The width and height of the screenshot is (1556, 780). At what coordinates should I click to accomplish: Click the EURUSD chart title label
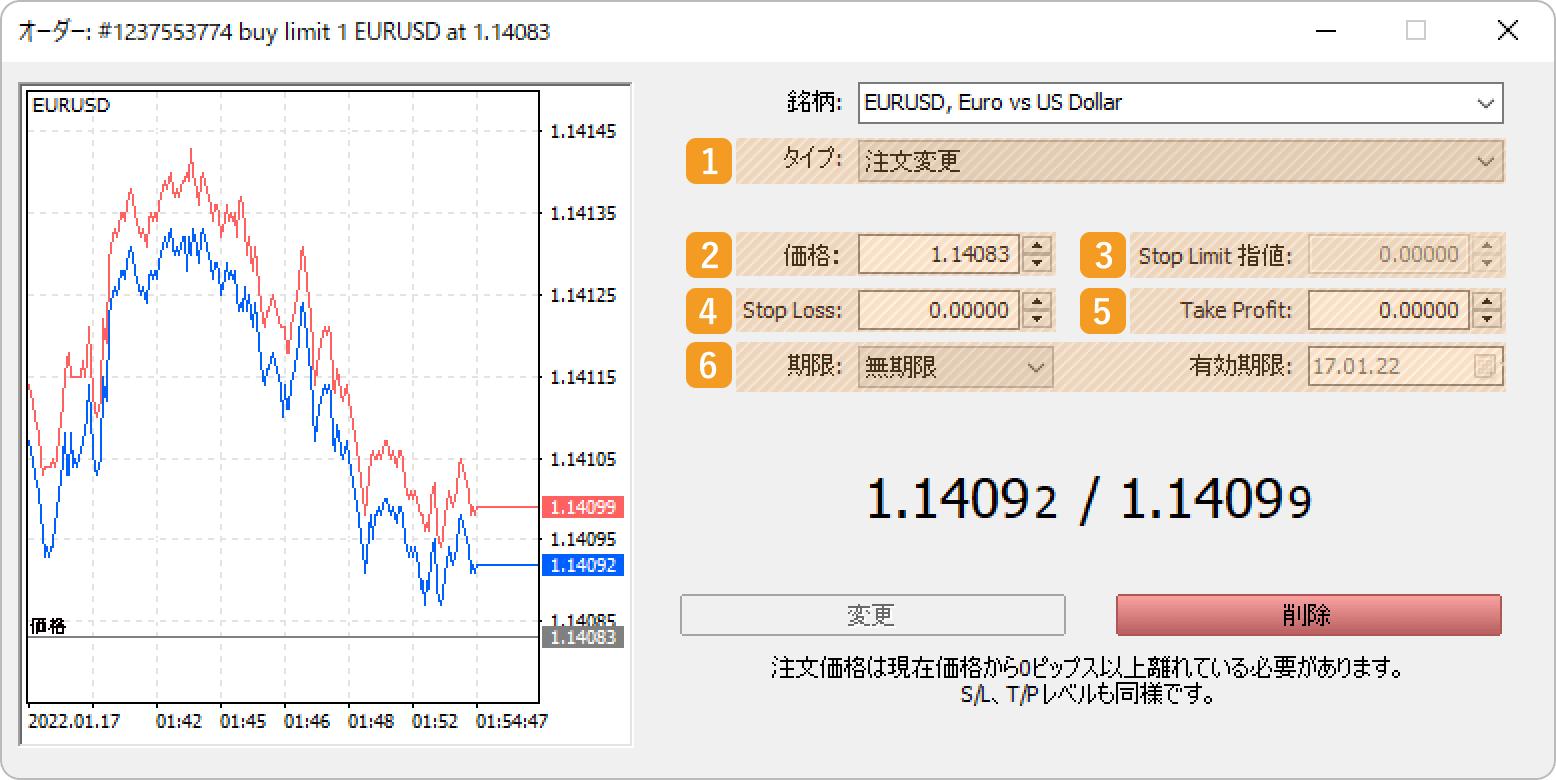[71, 104]
